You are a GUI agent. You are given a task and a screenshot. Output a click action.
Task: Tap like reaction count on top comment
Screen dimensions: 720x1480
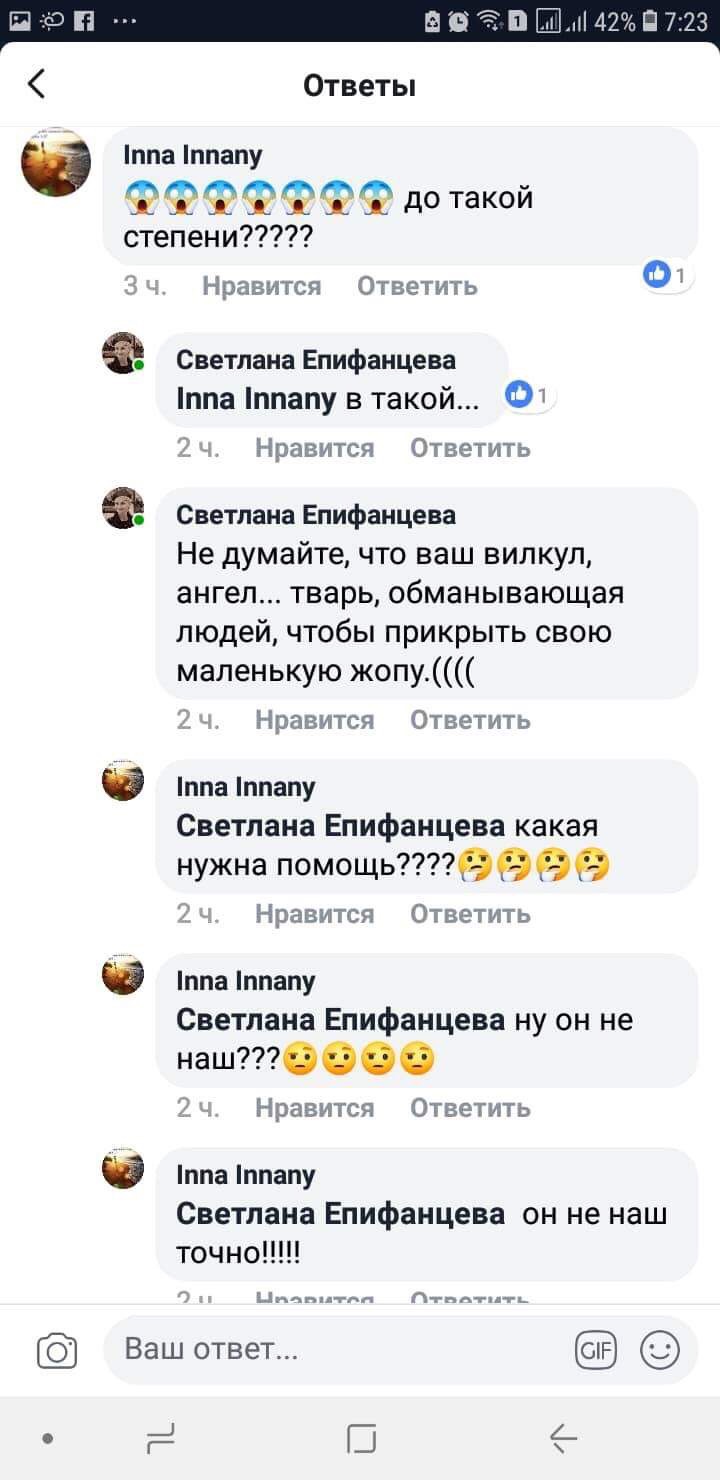(665, 275)
